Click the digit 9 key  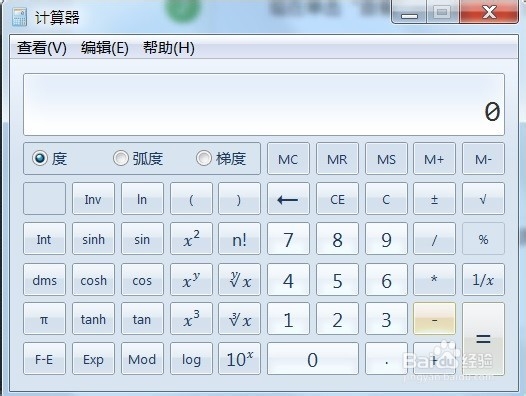386,239
